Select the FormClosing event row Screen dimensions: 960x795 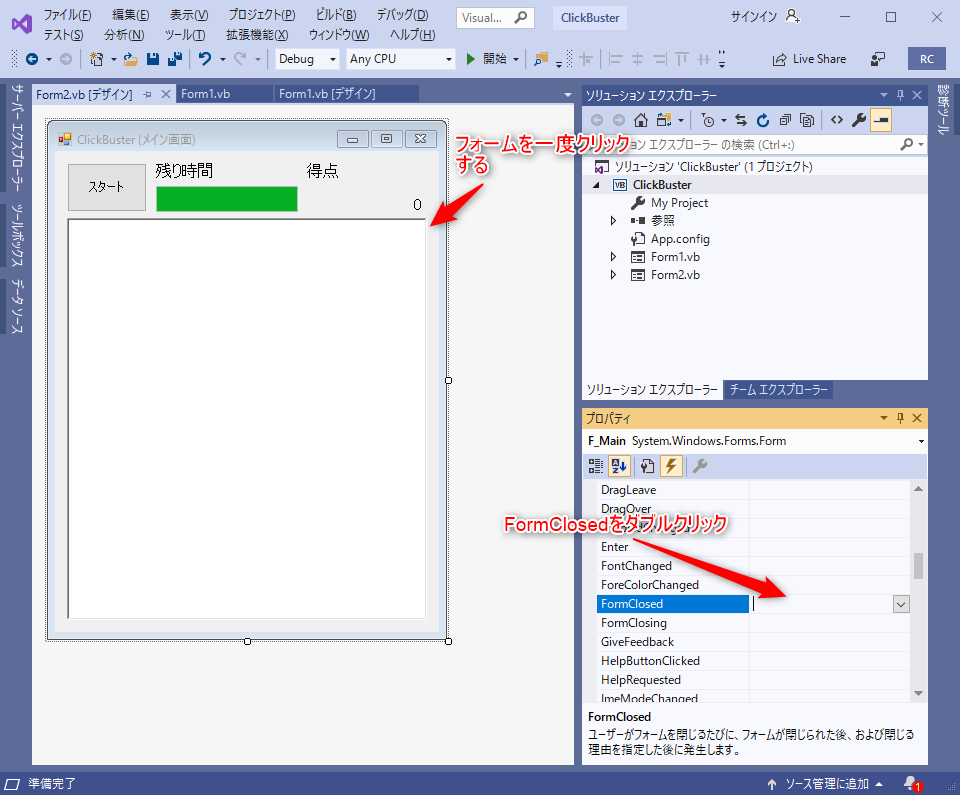753,623
